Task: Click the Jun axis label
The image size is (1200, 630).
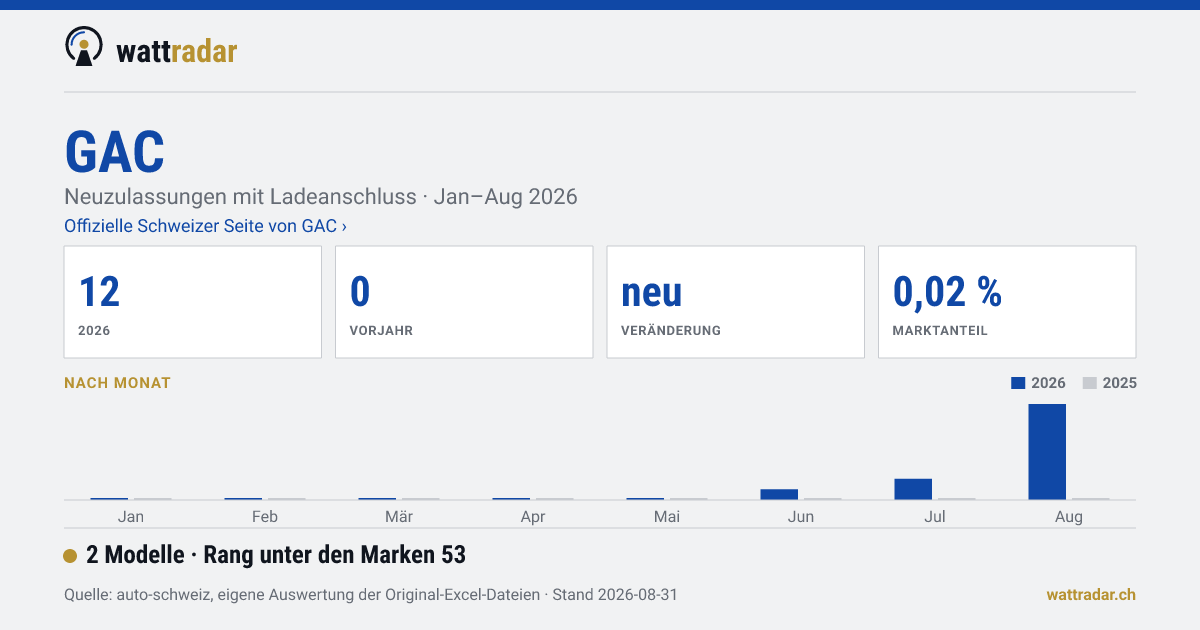Action: pyautogui.click(x=801, y=517)
